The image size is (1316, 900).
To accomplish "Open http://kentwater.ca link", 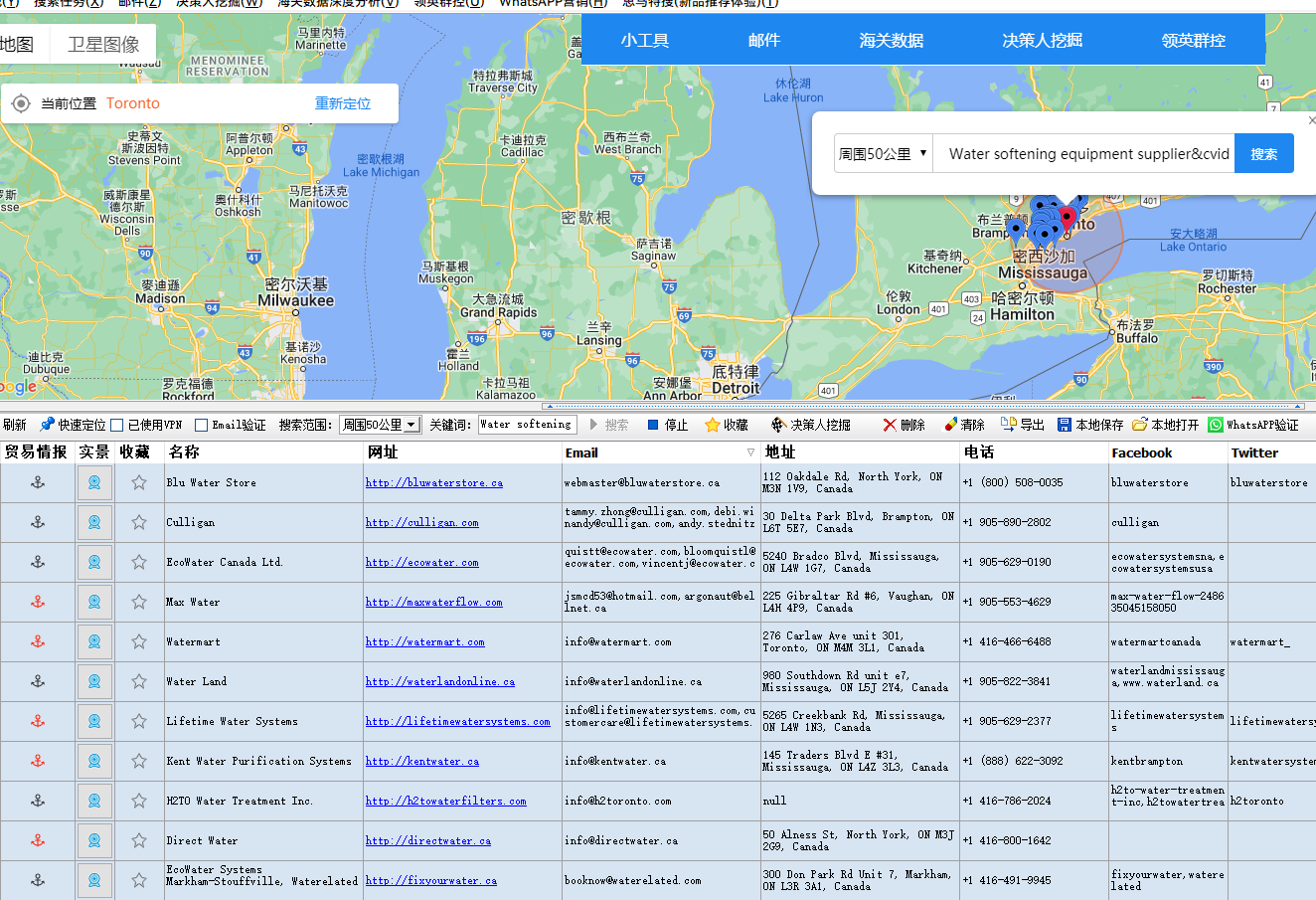I will click(x=422, y=761).
